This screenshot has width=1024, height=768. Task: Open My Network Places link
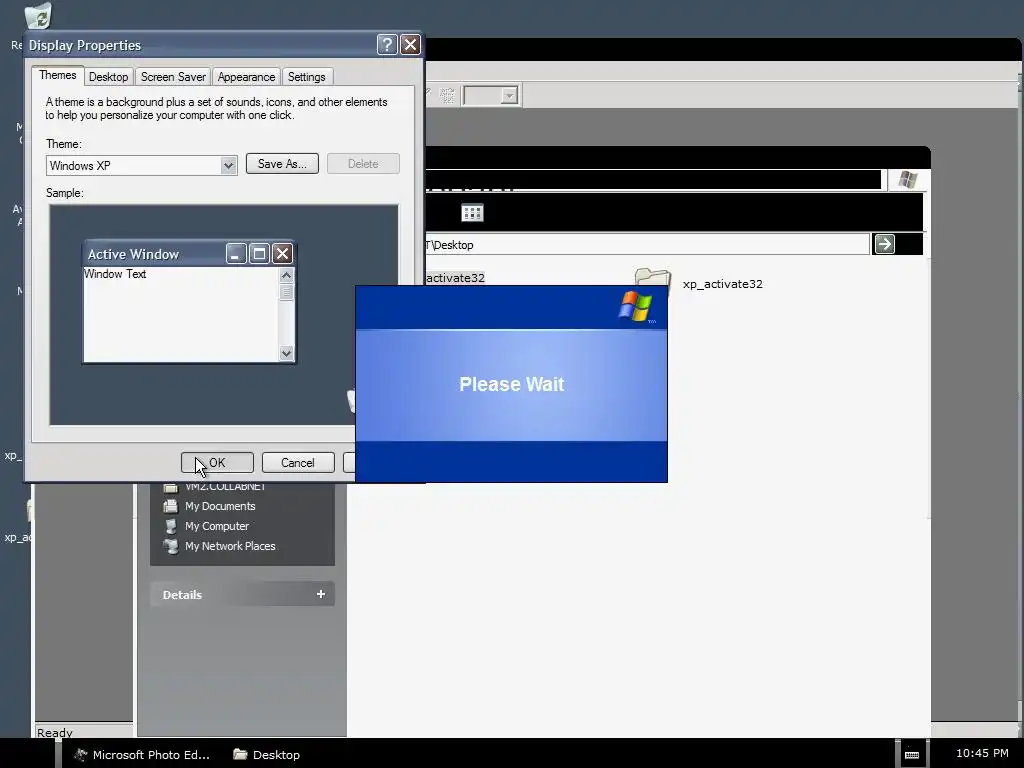click(x=230, y=546)
